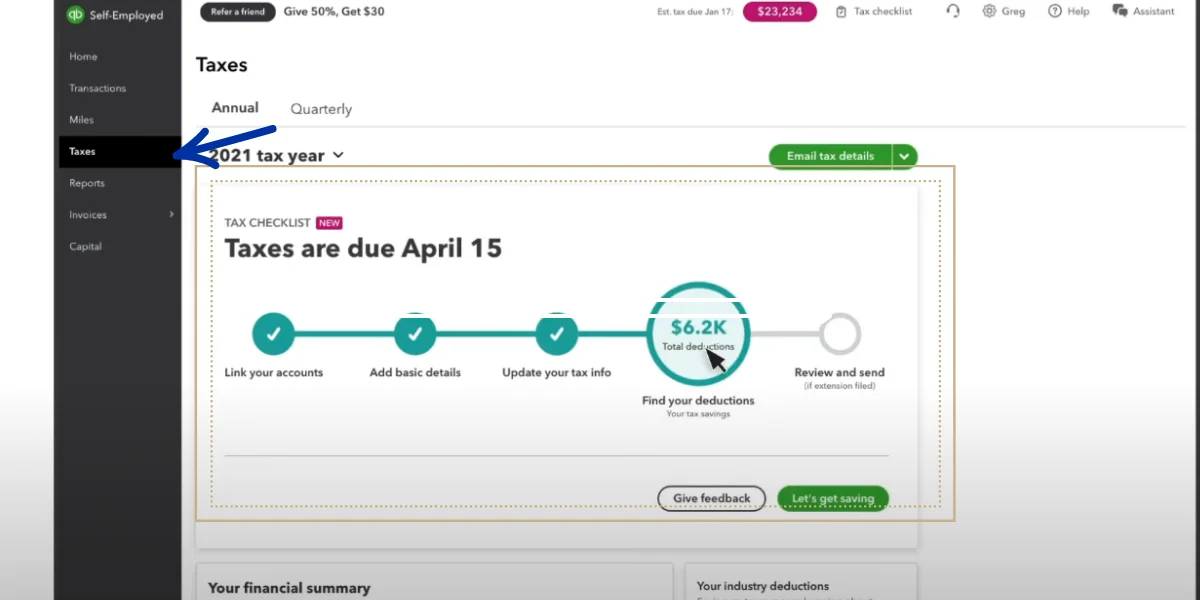This screenshot has width=1200, height=600.
Task: Click the Add basic details checkmark
Action: click(x=415, y=334)
